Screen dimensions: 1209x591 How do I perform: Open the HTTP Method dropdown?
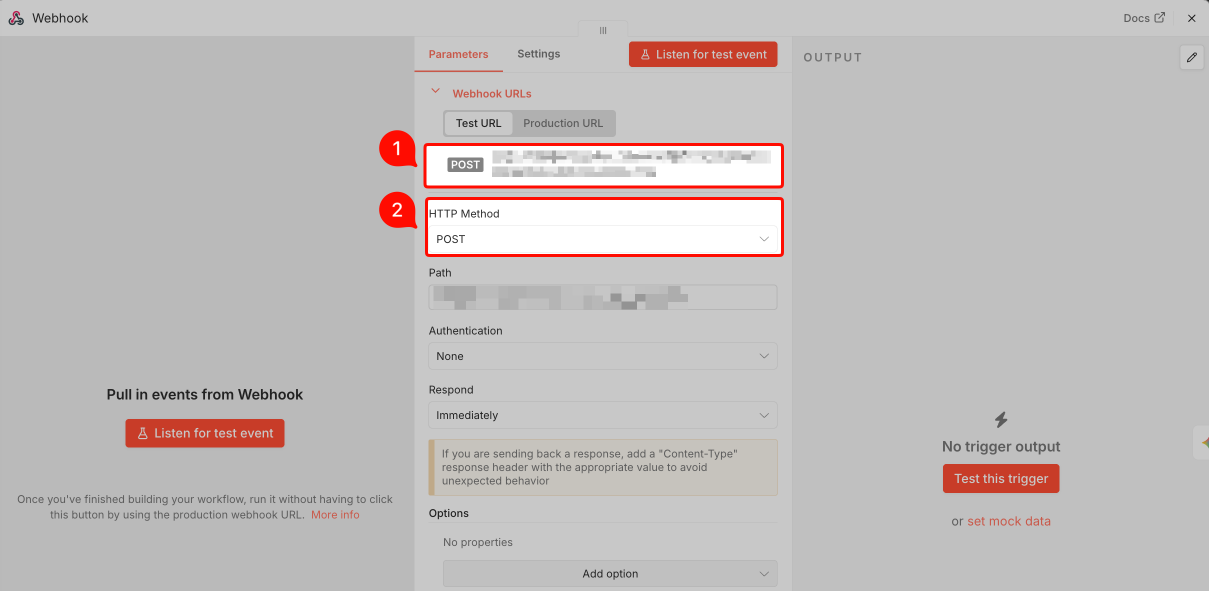coord(604,239)
